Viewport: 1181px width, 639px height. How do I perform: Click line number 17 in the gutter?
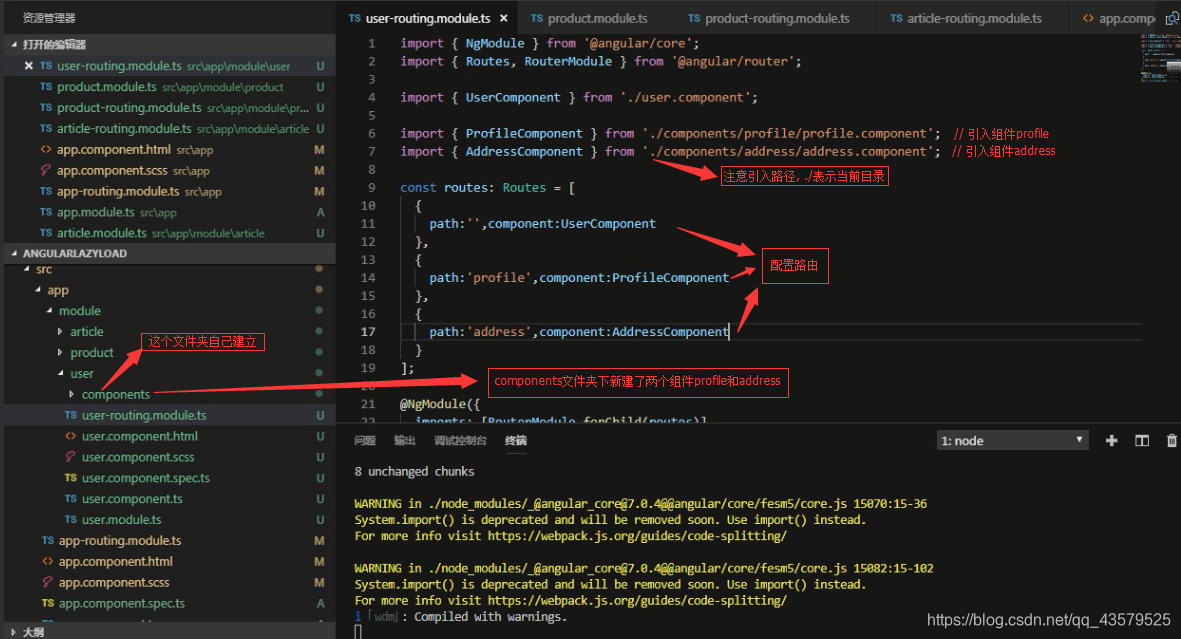pos(368,332)
